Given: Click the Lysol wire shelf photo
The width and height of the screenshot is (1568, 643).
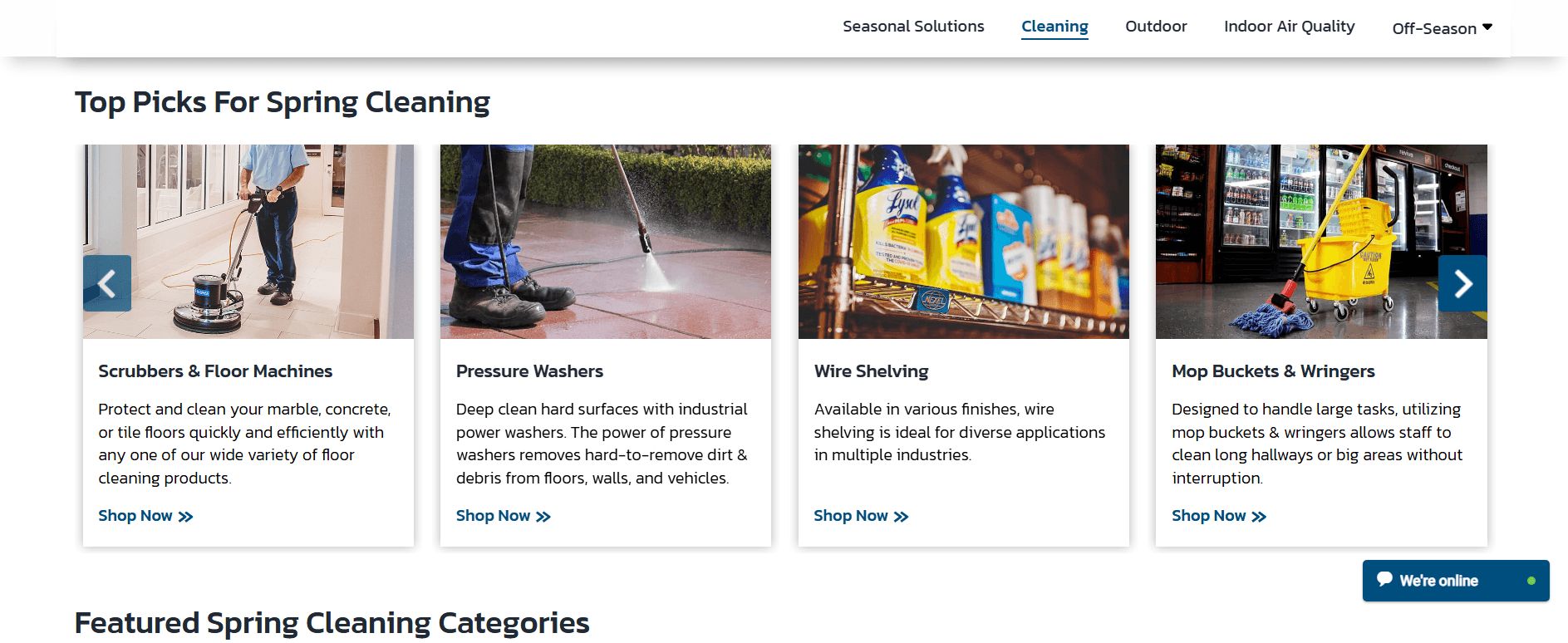Looking at the screenshot, I should 963,241.
